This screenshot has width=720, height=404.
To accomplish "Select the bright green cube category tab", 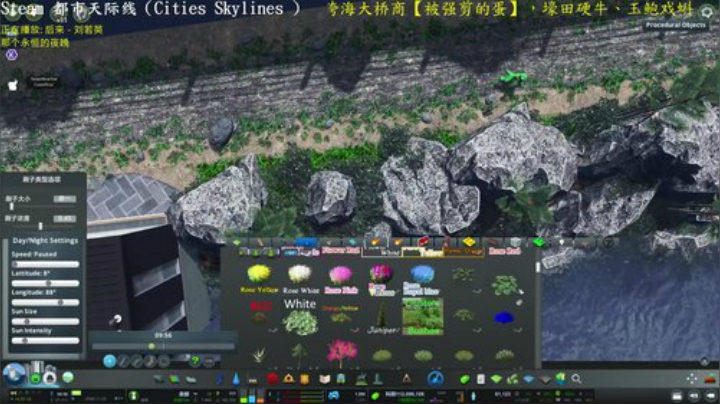I will [539, 241].
